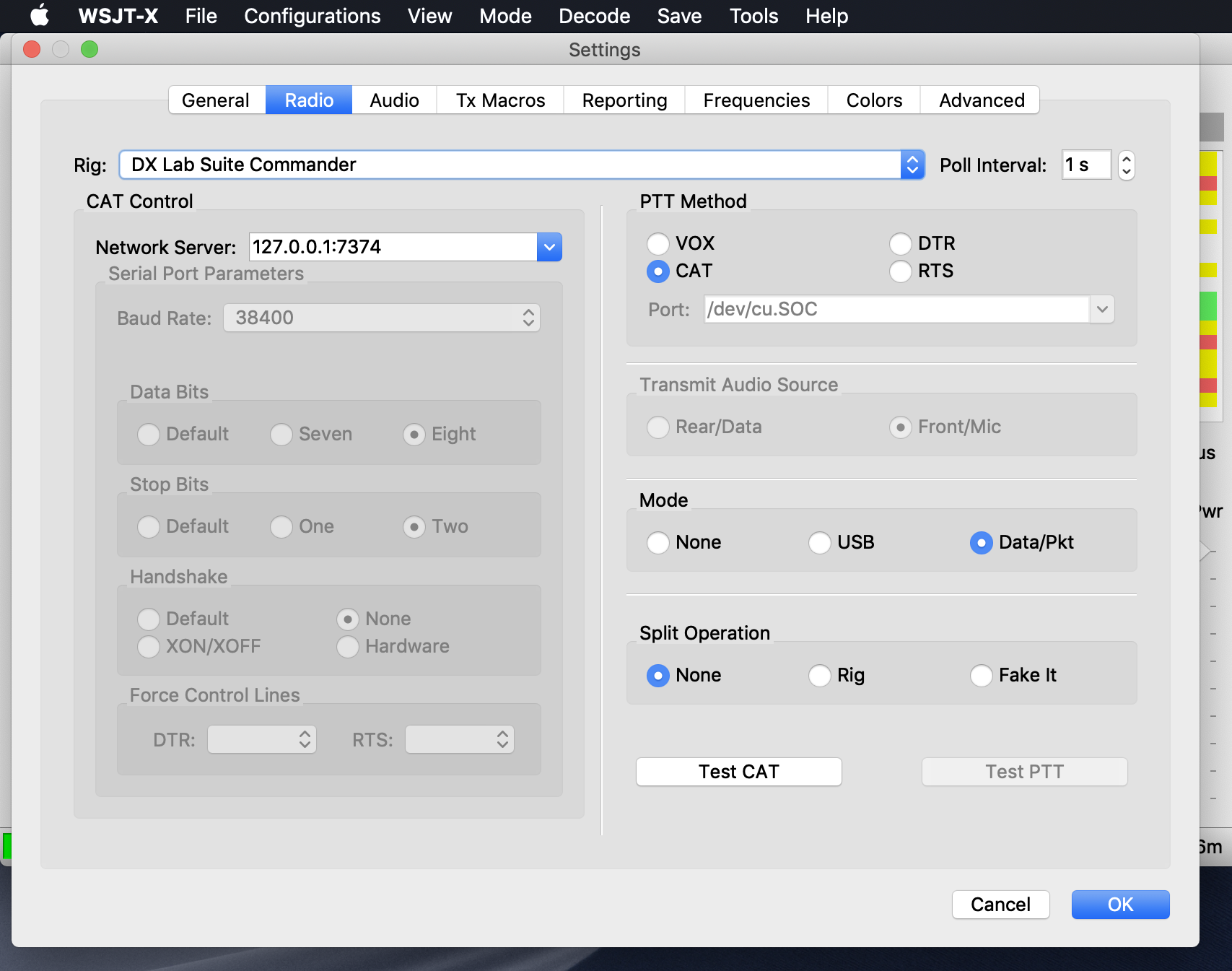Expand the PTT Port dropdown arrow
Screen dimensions: 1232x971
(1102, 309)
